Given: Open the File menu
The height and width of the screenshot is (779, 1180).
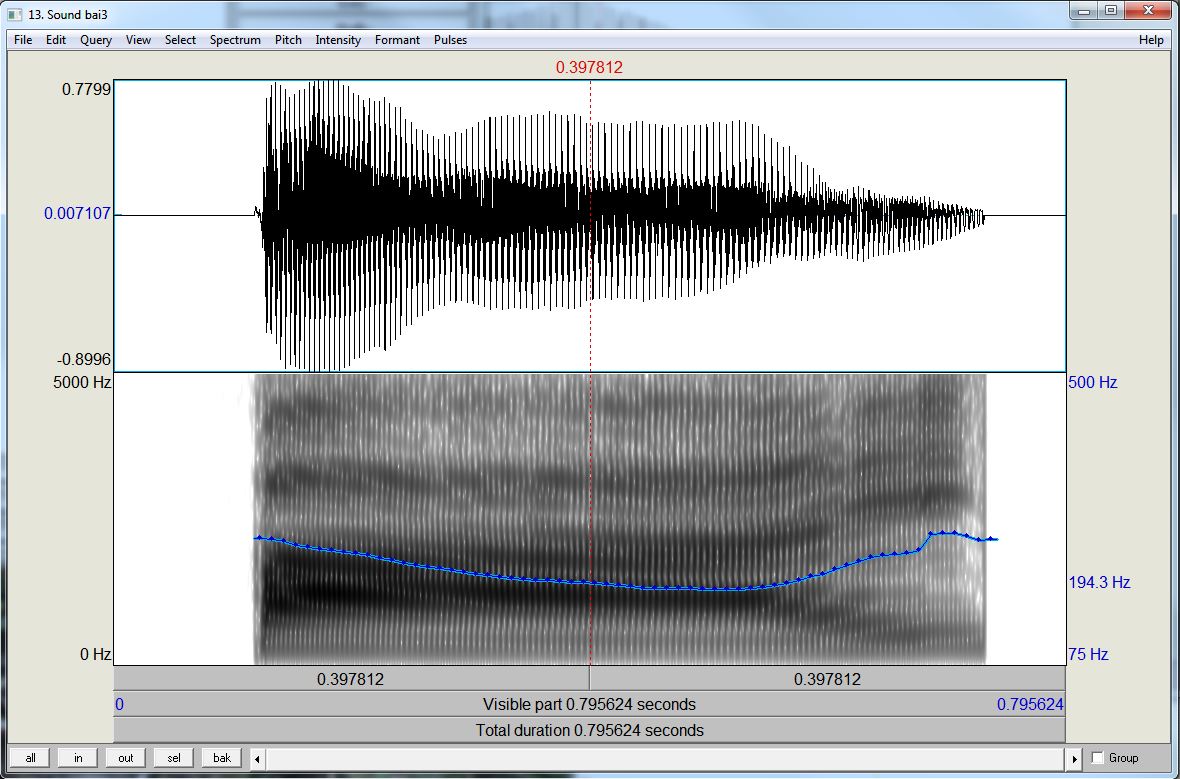Looking at the screenshot, I should [23, 40].
